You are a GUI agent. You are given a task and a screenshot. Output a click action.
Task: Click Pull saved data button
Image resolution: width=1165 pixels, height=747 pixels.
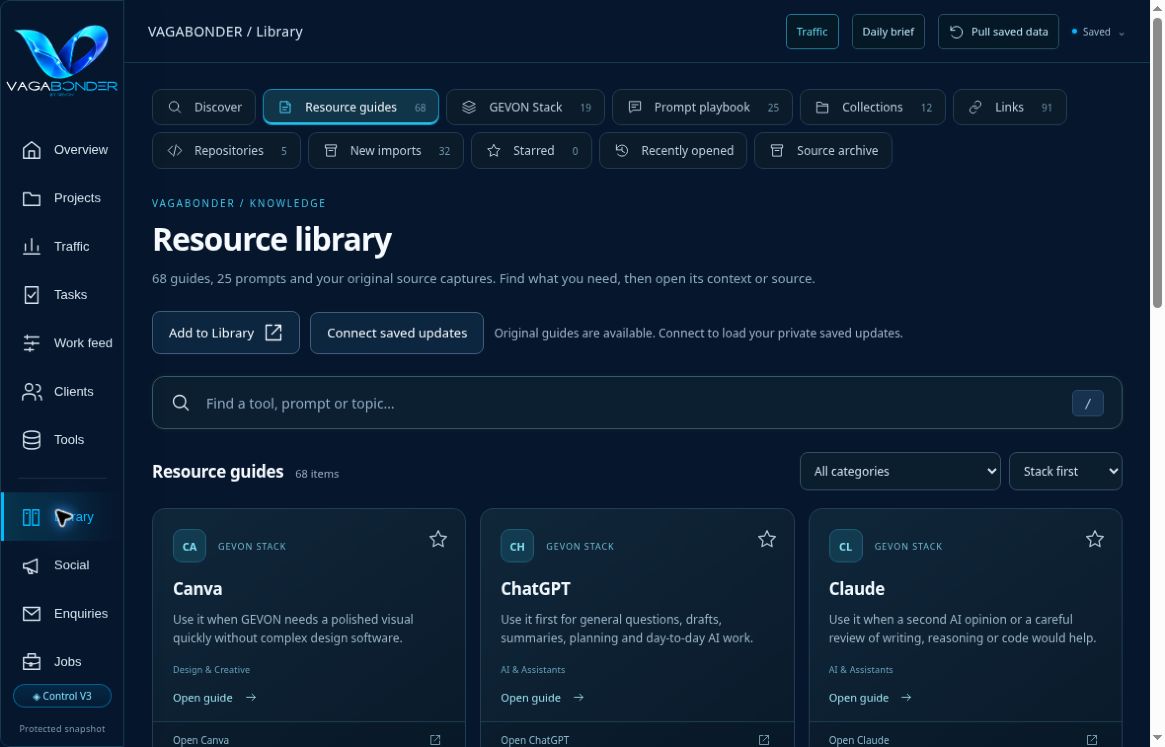tap(998, 32)
